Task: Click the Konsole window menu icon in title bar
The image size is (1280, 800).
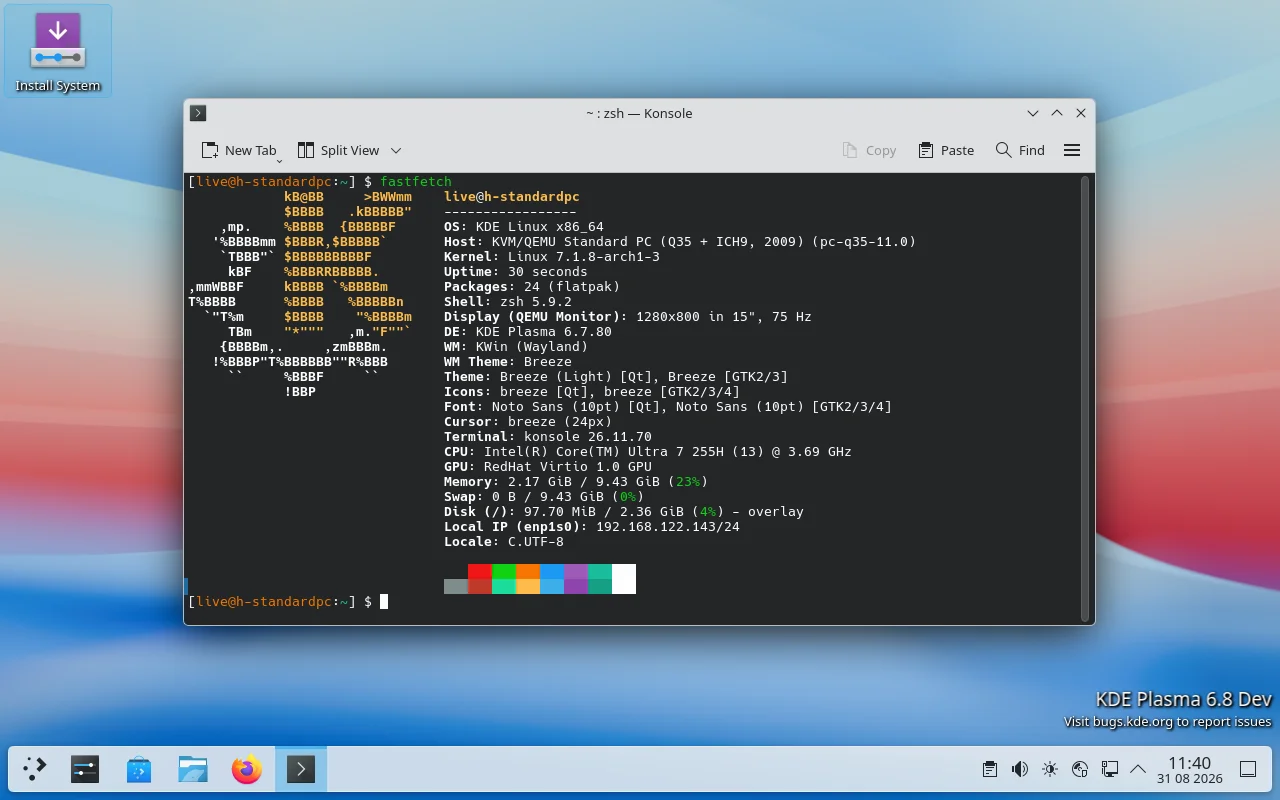Action: [198, 113]
